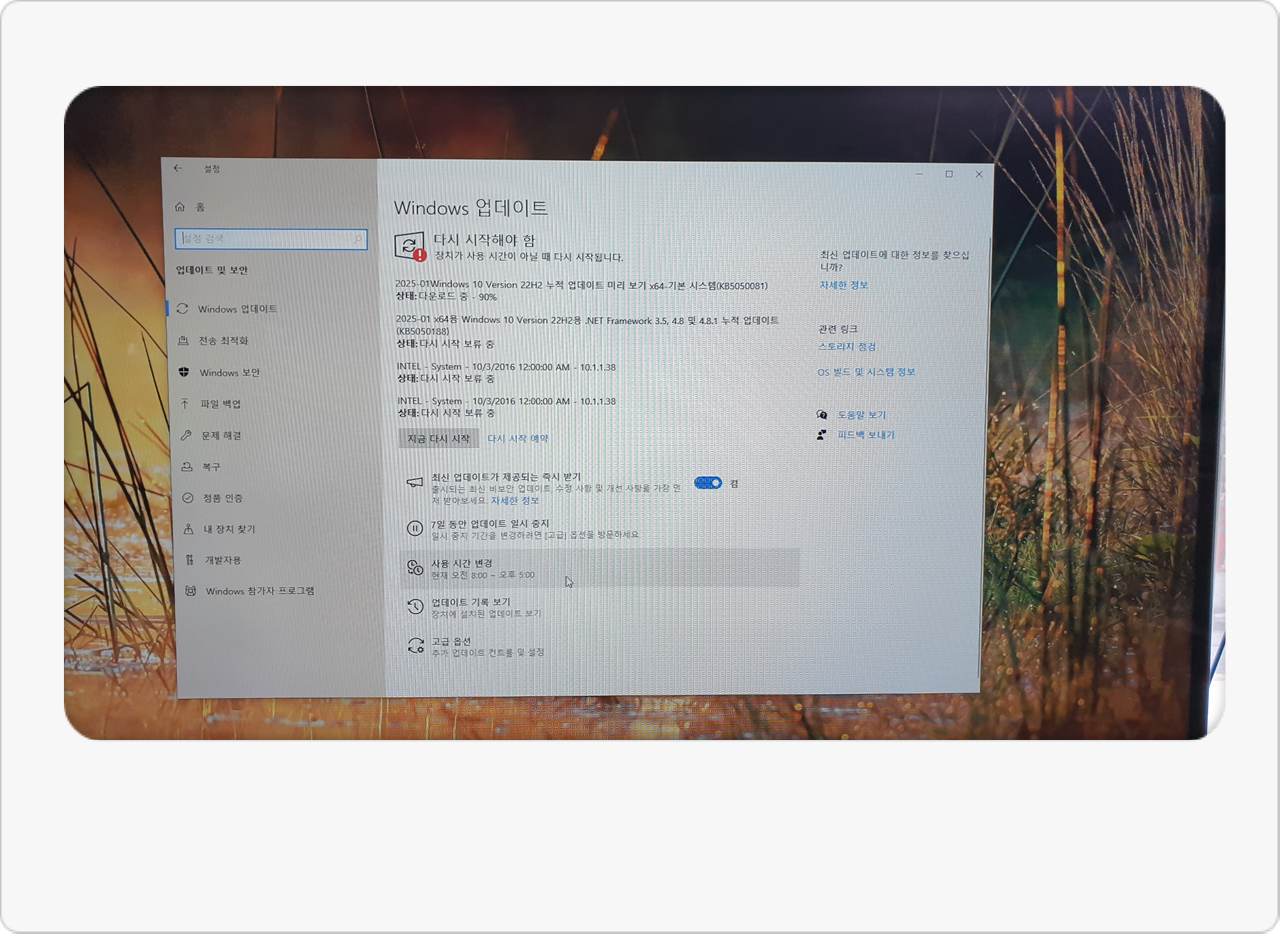The height and width of the screenshot is (934, 1280).
Task: Click the history icon beside 업데이트 기록 보기
Action: click(x=415, y=606)
